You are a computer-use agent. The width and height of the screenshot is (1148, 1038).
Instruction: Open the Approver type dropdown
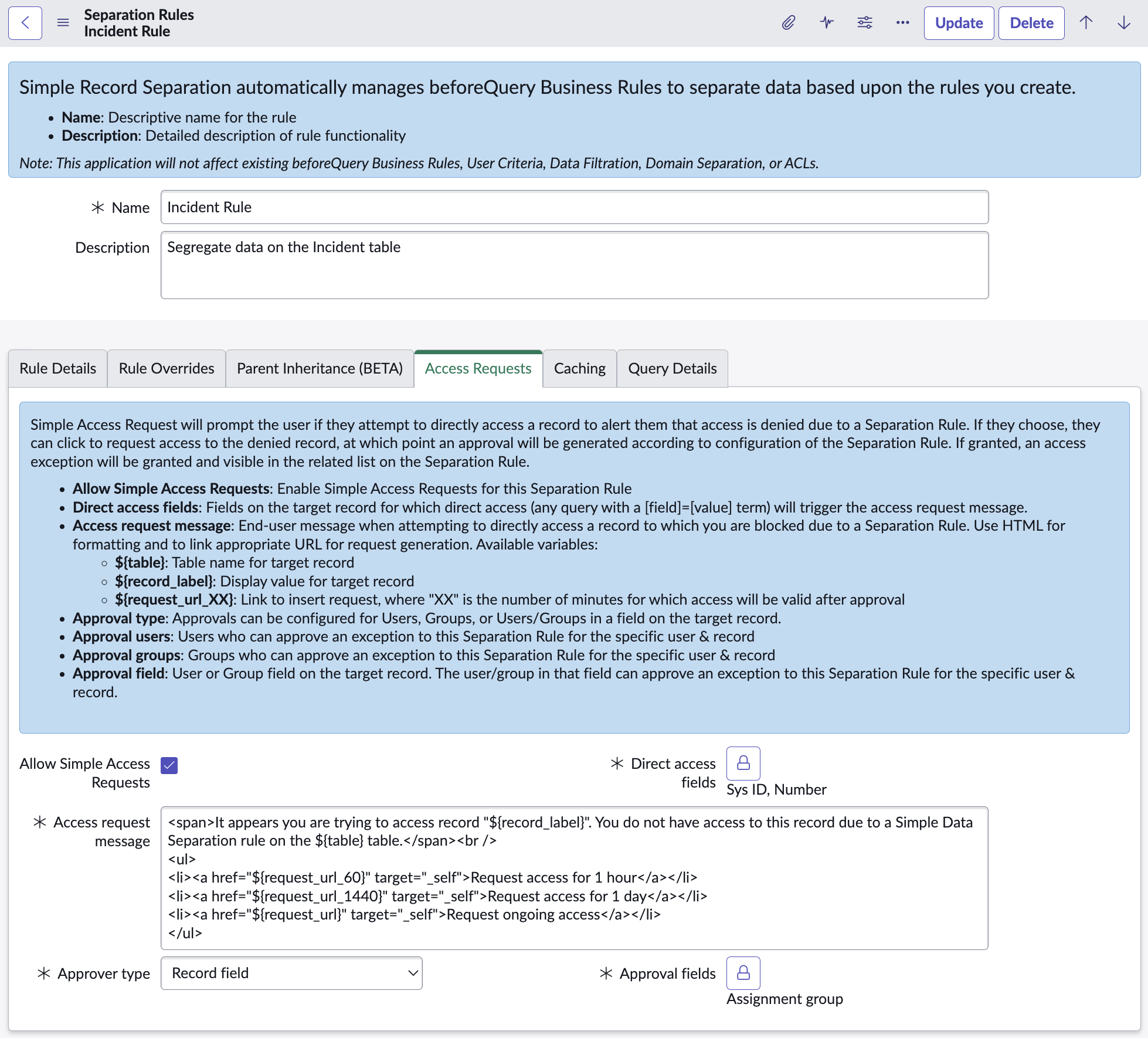pyautogui.click(x=291, y=973)
